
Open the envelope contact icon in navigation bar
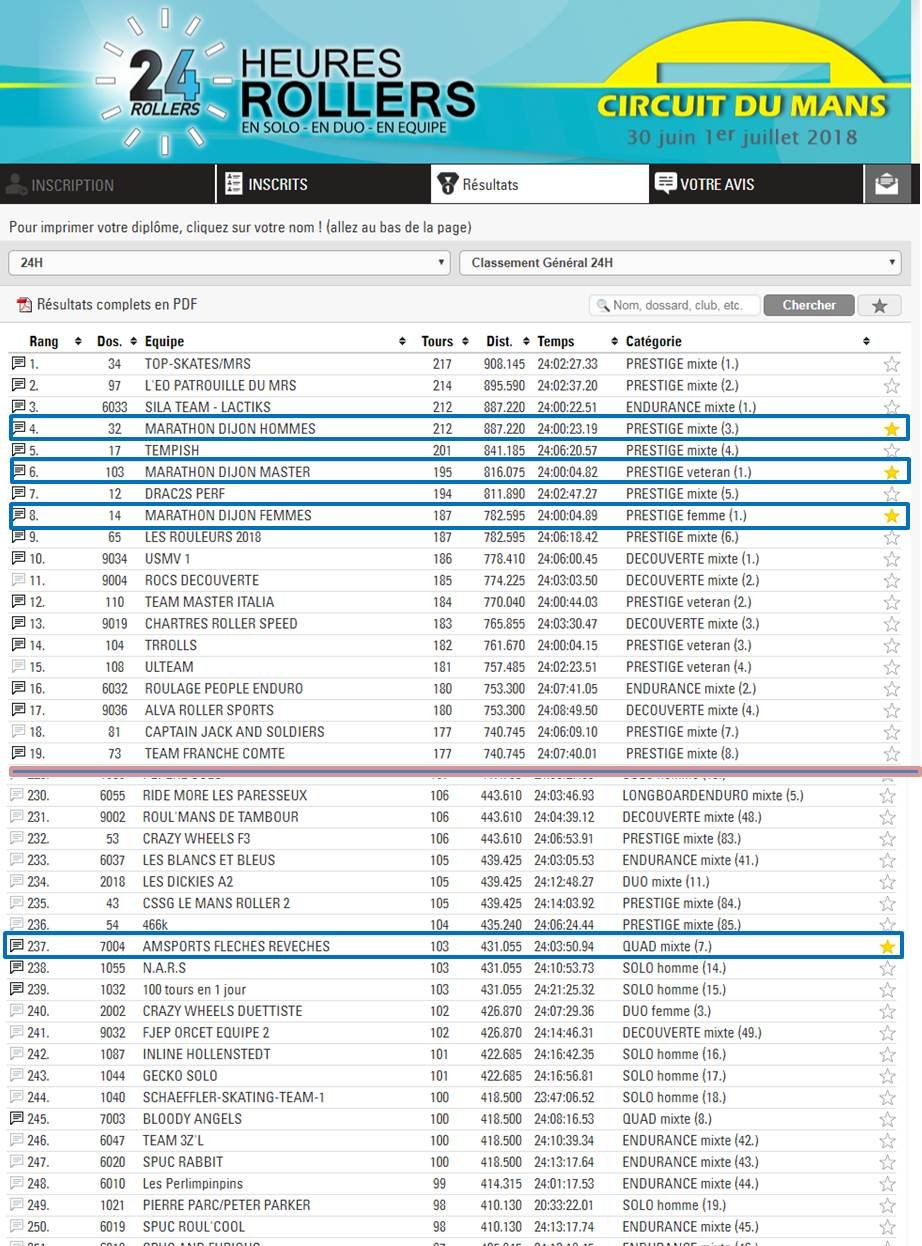point(886,184)
